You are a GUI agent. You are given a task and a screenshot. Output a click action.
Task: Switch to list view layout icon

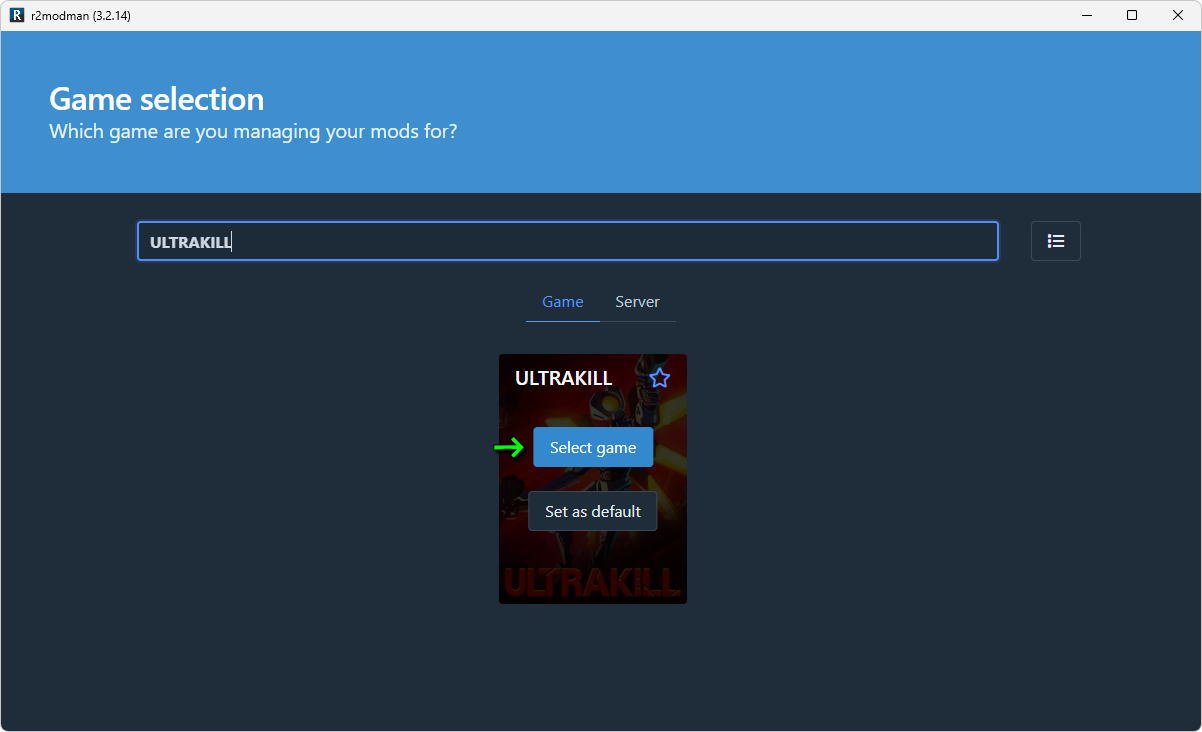click(x=1055, y=241)
